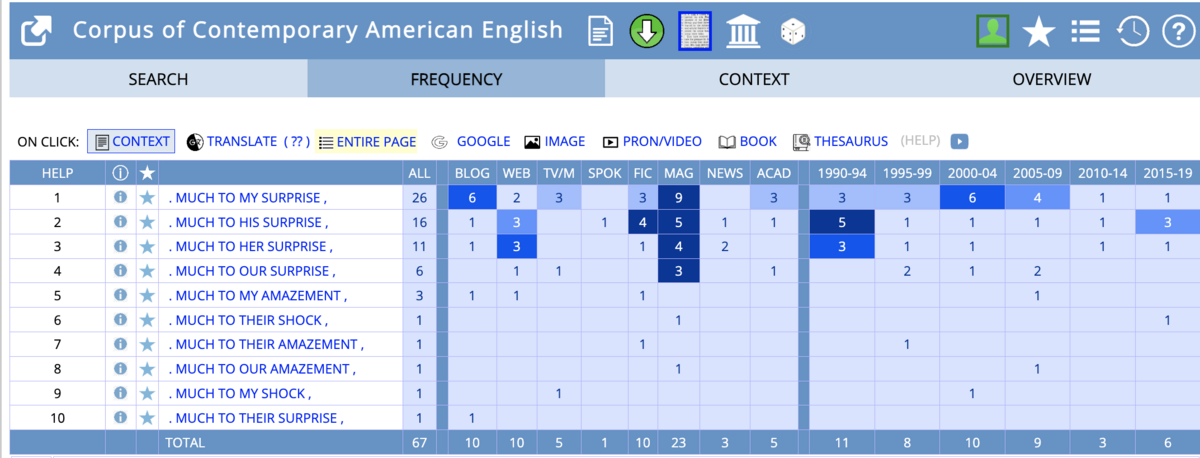Open the institution building icon
The width and height of the screenshot is (1200, 458).
click(743, 31)
